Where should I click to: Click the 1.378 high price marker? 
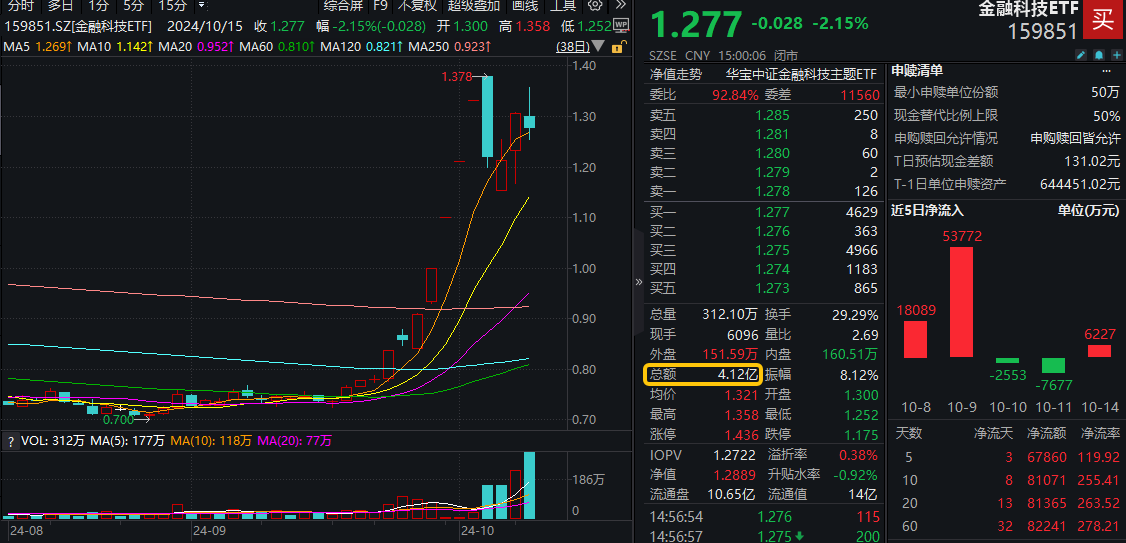(456, 77)
